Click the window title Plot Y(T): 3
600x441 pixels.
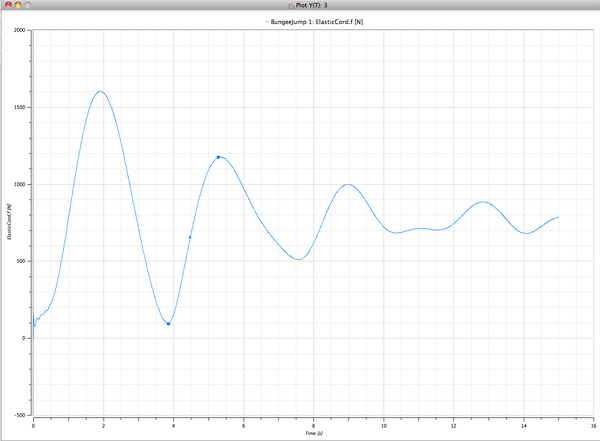[x=311, y=5]
